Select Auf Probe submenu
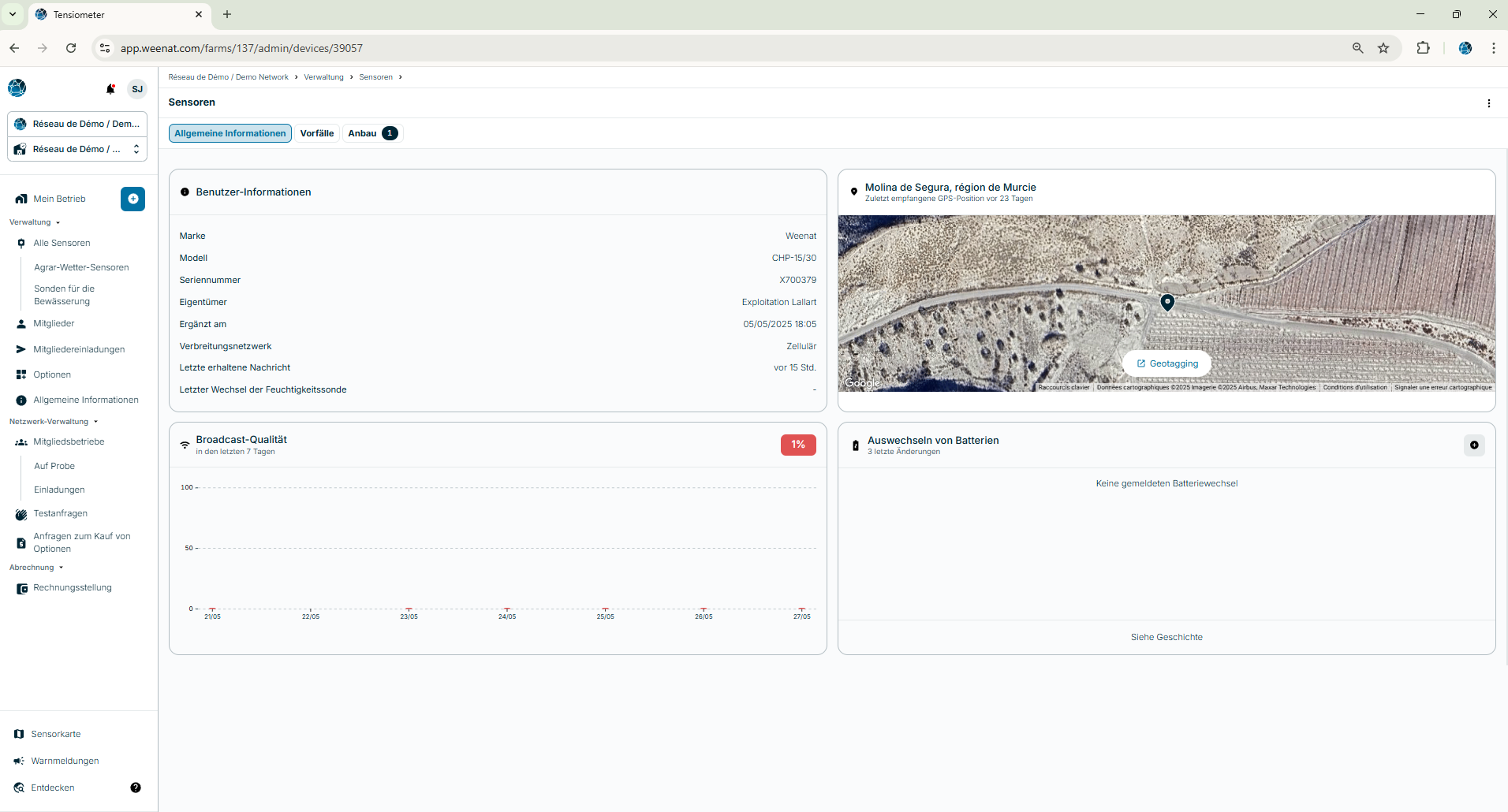This screenshot has height=812, width=1508. click(54, 466)
